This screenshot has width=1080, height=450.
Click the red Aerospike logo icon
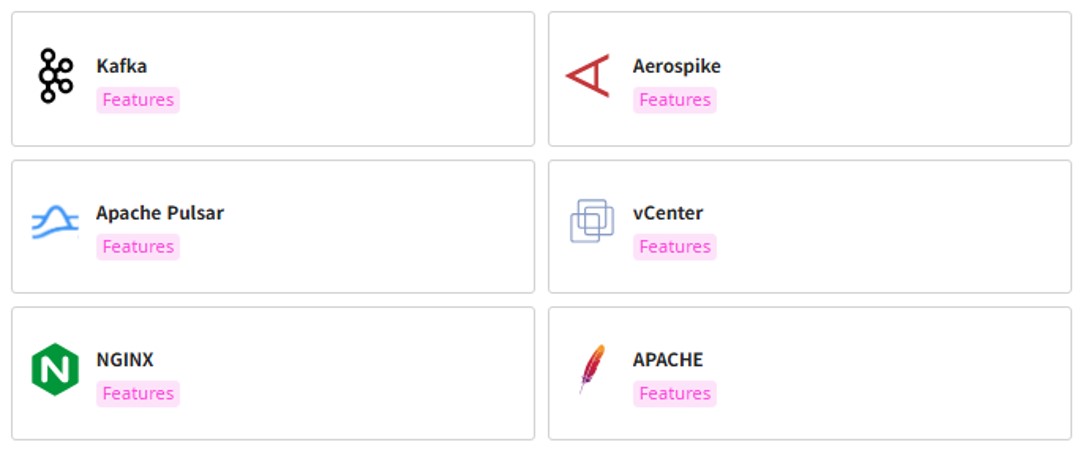[x=588, y=76]
